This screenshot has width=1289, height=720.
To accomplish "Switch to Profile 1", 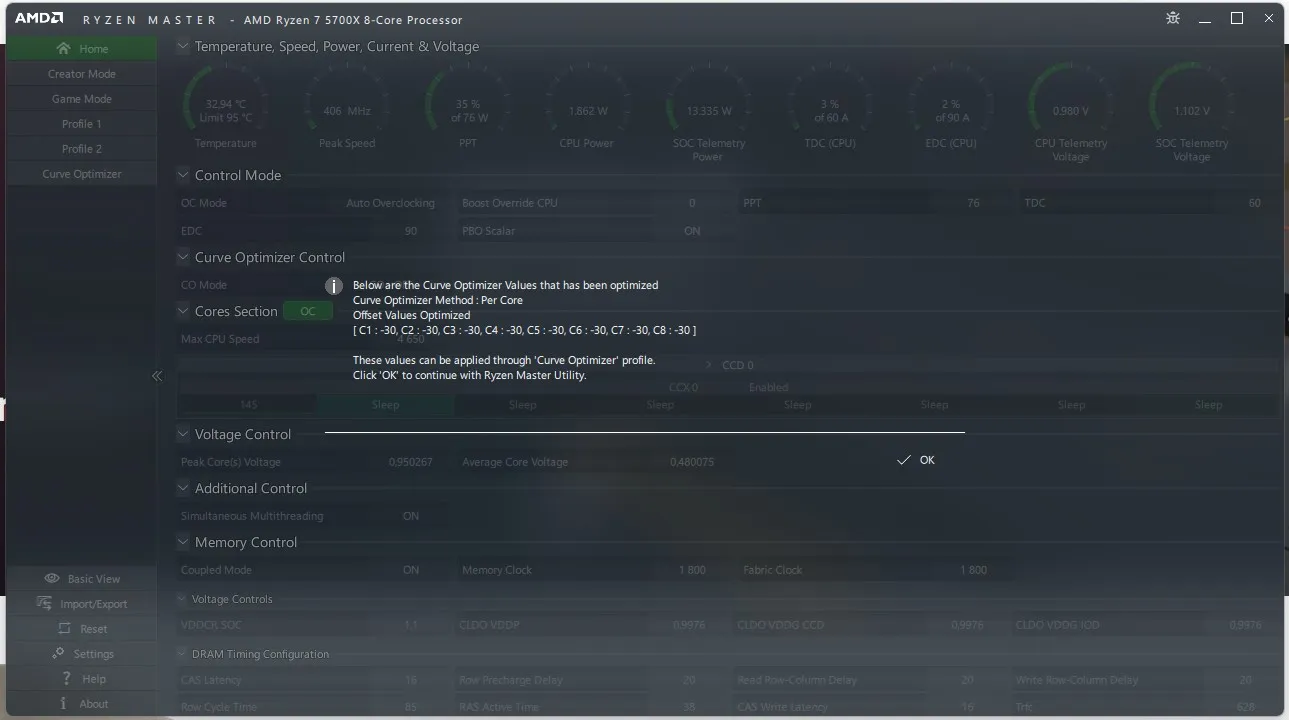I will tap(82, 124).
